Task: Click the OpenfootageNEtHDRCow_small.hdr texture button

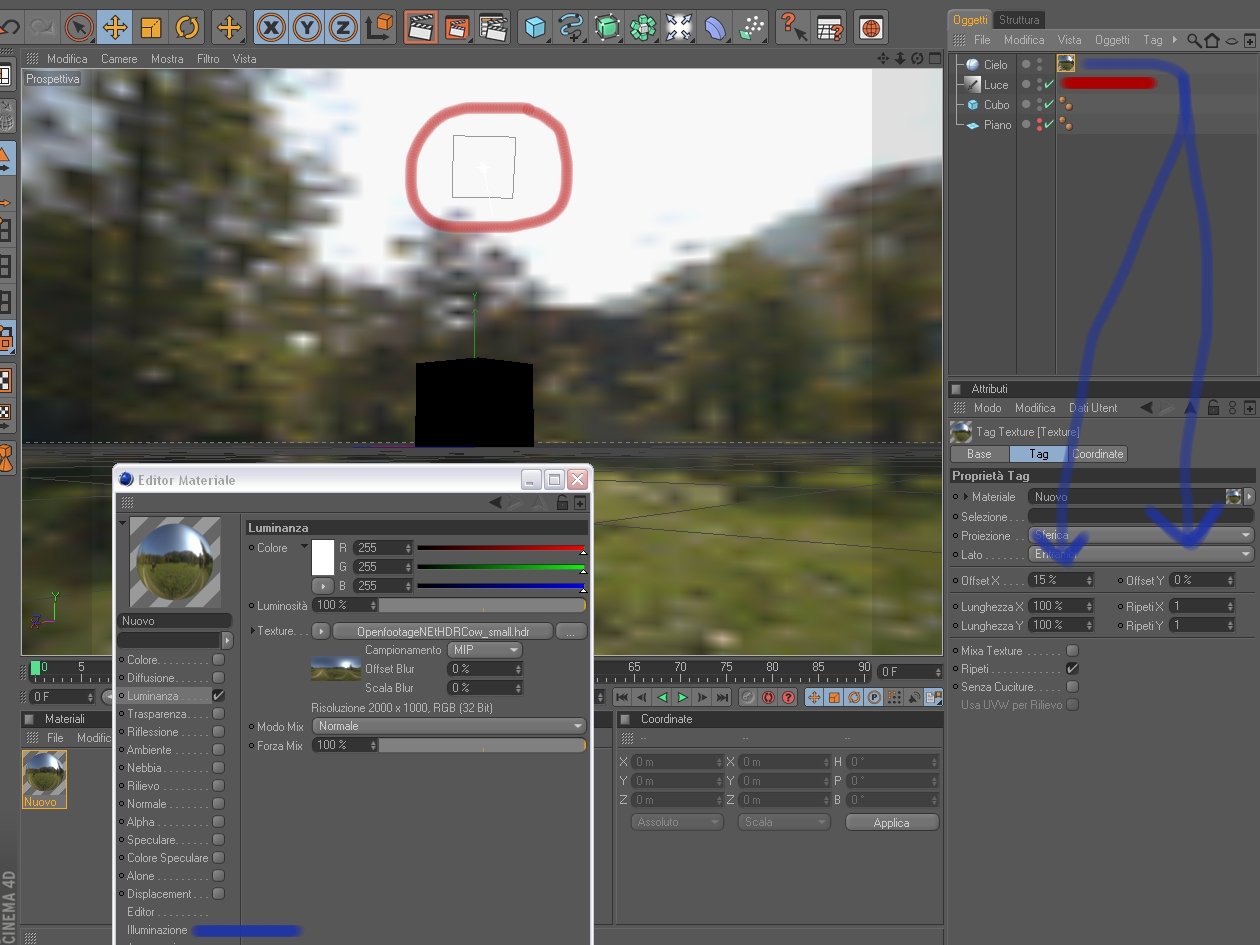Action: tap(443, 632)
